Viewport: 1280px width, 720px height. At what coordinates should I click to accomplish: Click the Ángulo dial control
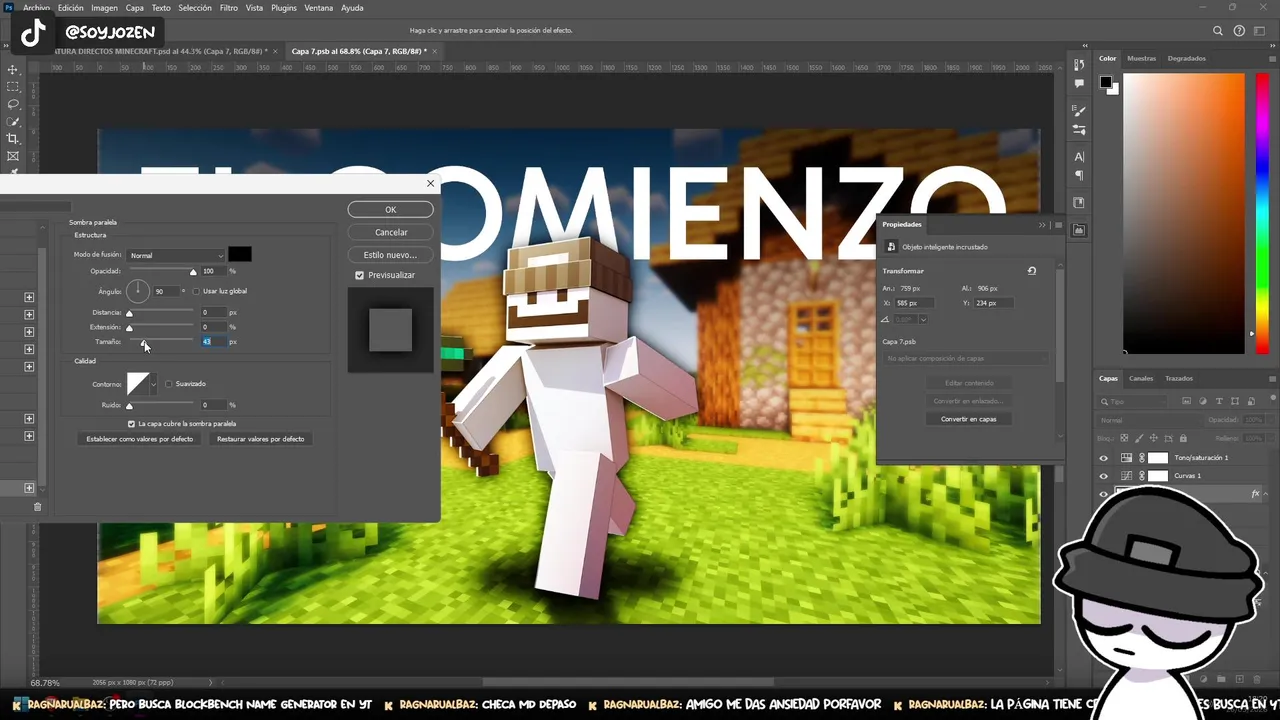point(138,291)
